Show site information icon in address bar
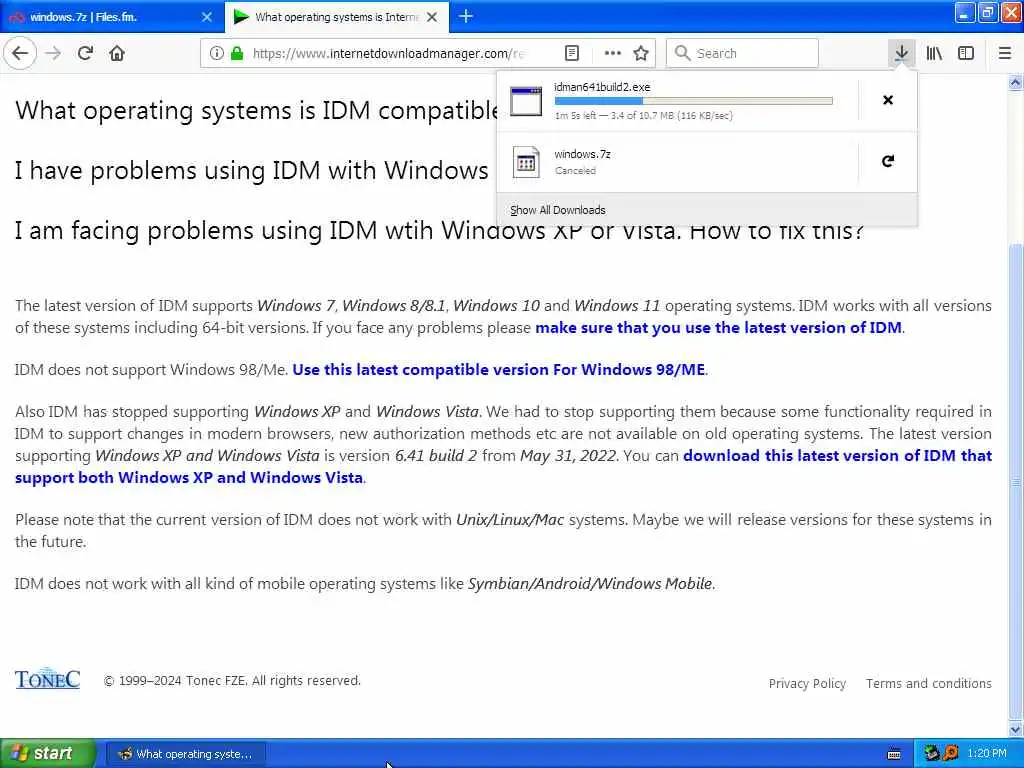Screen dimensions: 1024x768 [217, 54]
